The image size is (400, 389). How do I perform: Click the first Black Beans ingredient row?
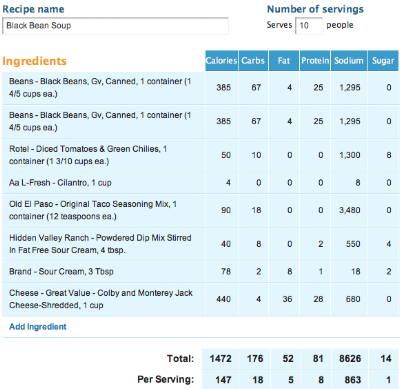(200, 88)
